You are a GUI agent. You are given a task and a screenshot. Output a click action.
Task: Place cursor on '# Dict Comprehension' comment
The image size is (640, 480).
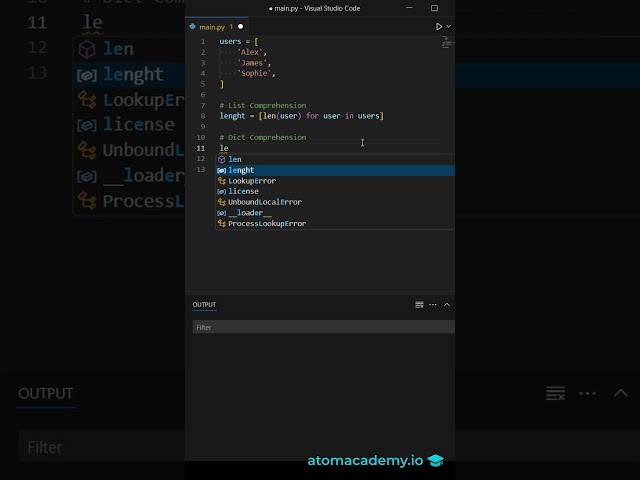pyautogui.click(x=263, y=138)
